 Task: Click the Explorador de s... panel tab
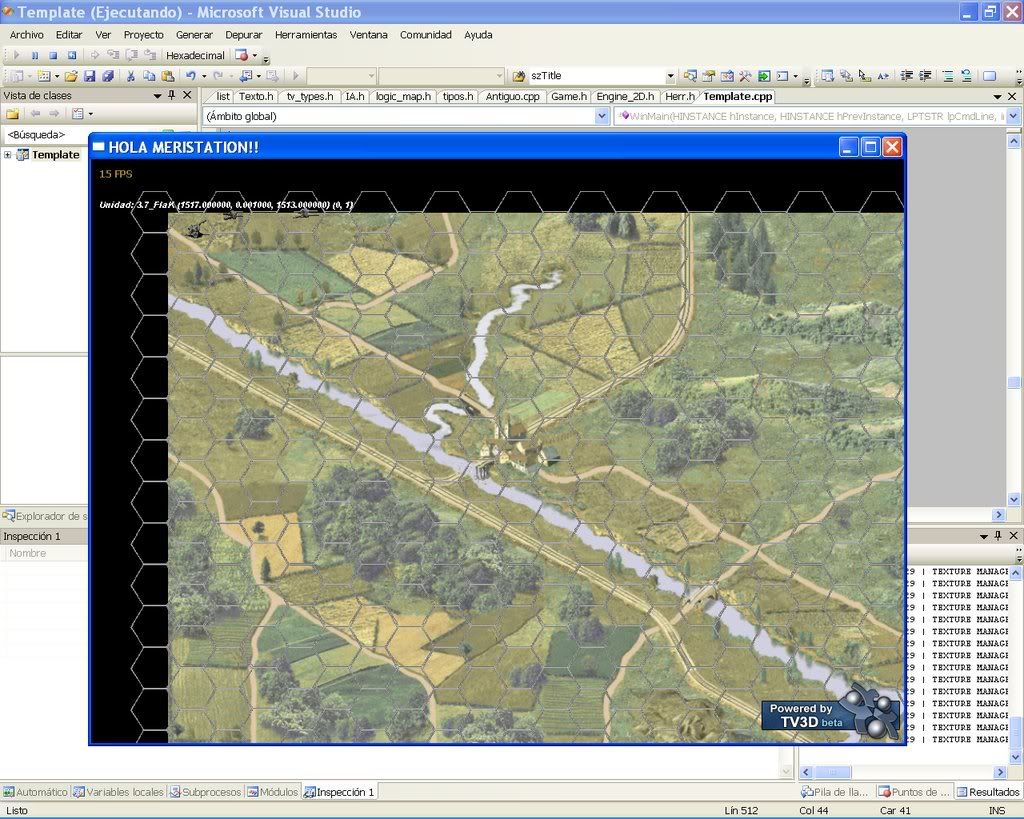(44, 516)
